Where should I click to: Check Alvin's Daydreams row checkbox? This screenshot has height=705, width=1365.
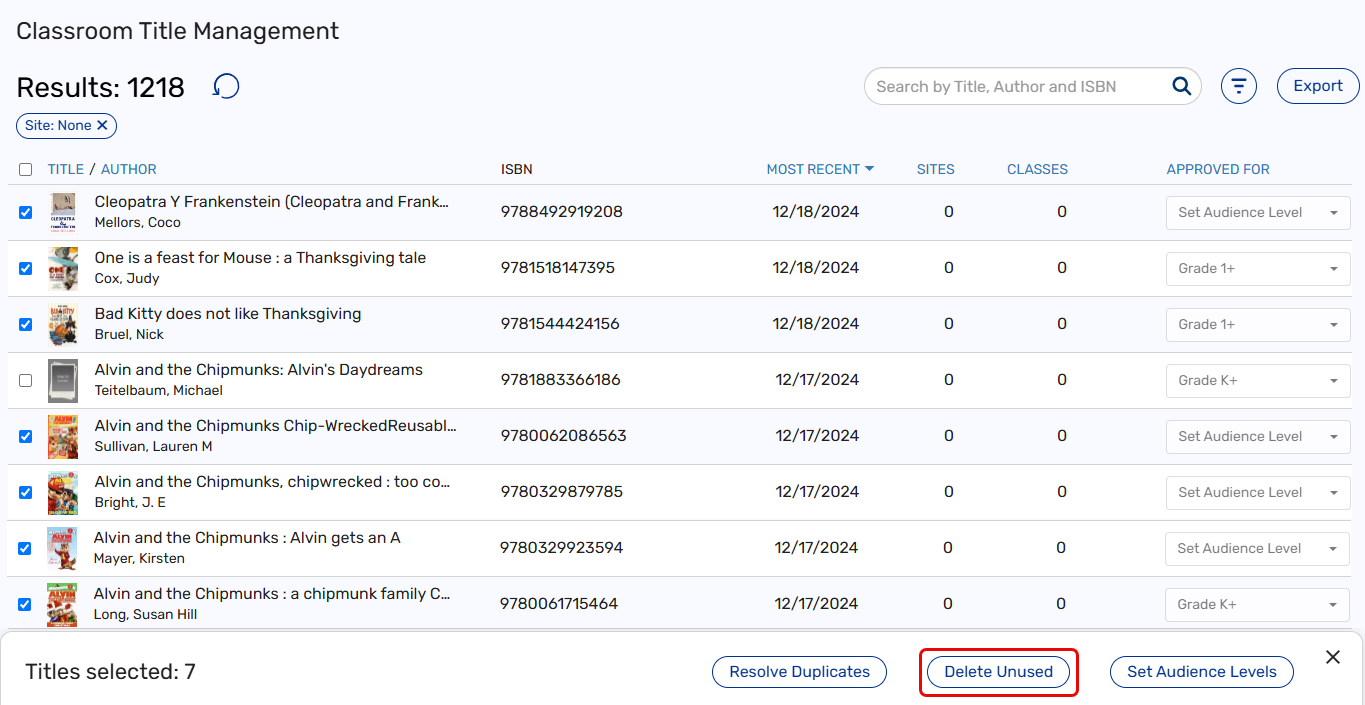26,380
